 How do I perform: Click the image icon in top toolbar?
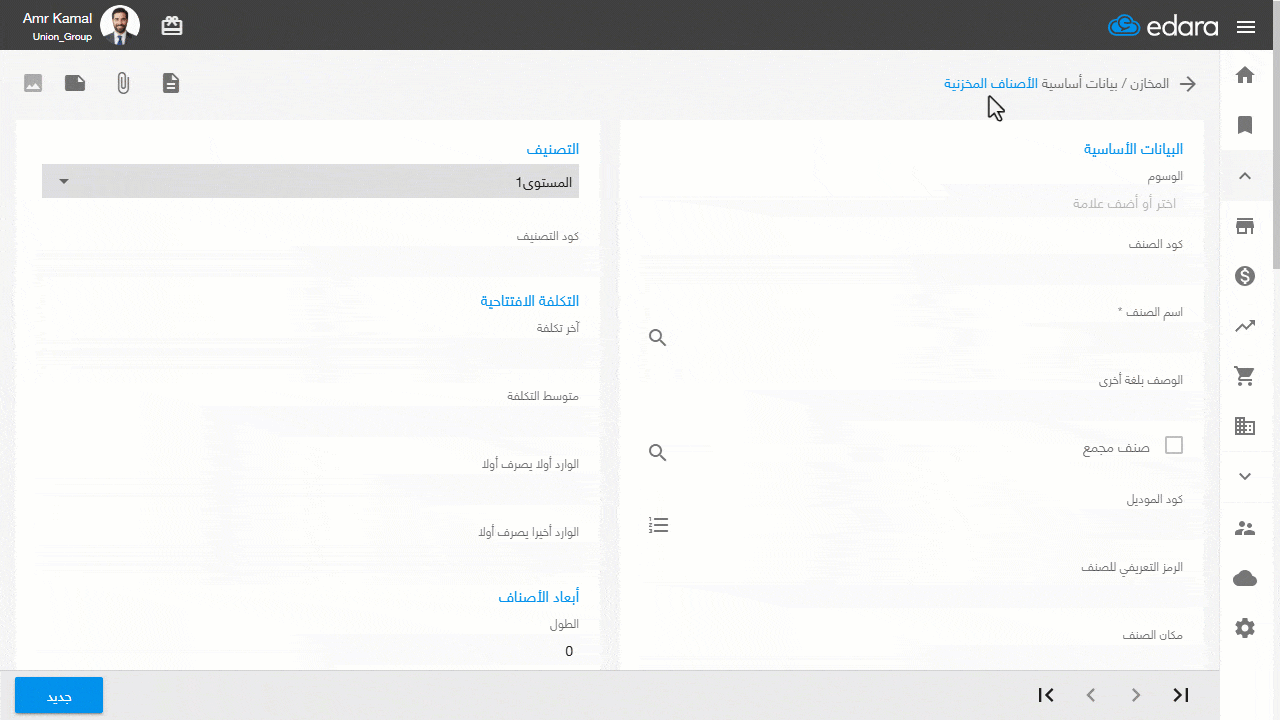[x=33, y=83]
